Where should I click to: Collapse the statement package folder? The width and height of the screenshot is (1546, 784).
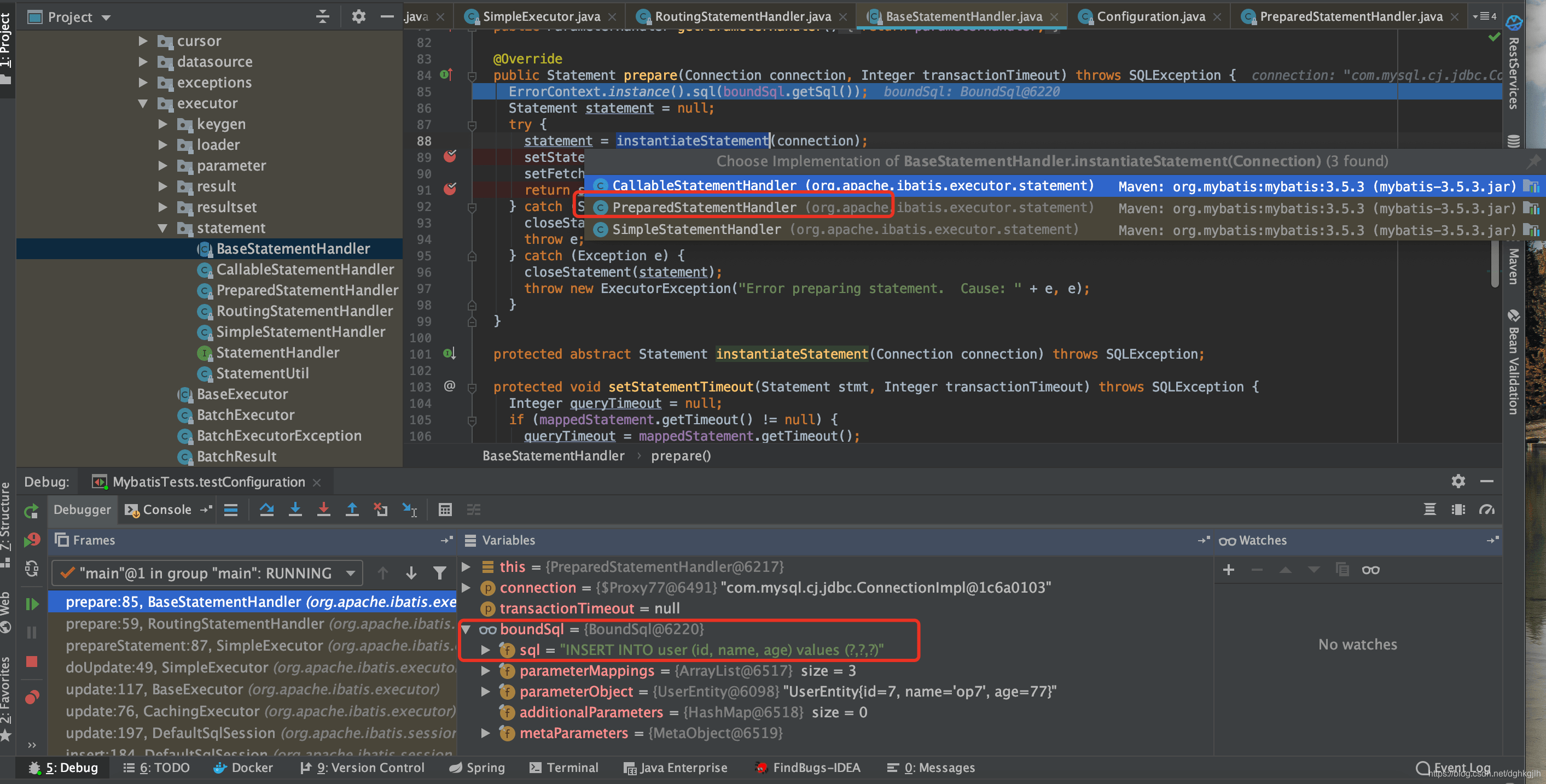click(x=162, y=228)
